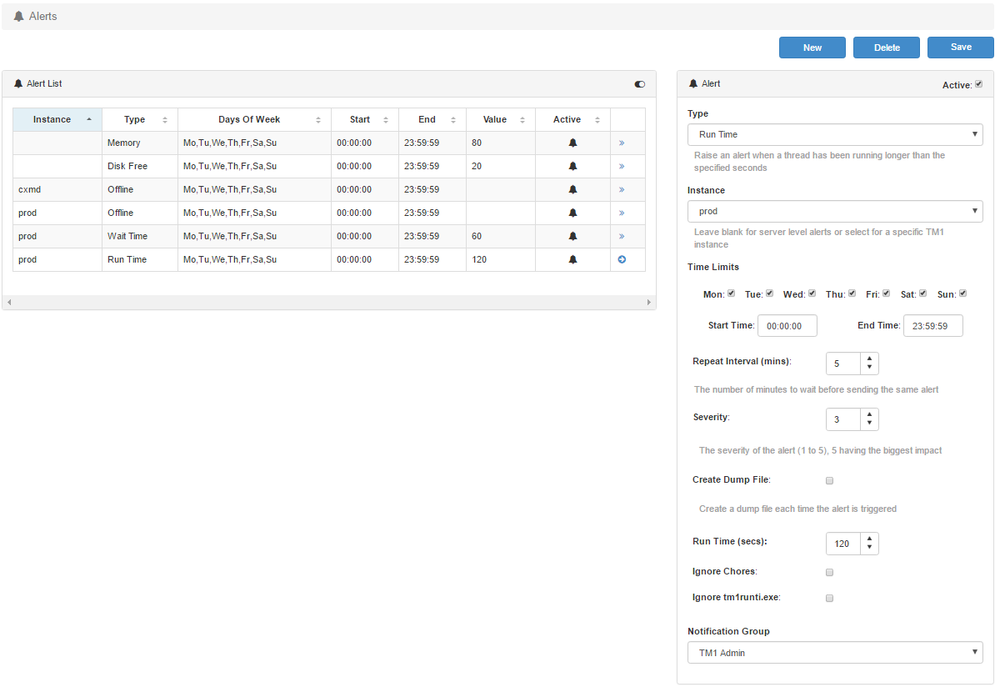1000x692 pixels.
Task: Increase the Severity value with the up arrow
Action: [x=870, y=414]
